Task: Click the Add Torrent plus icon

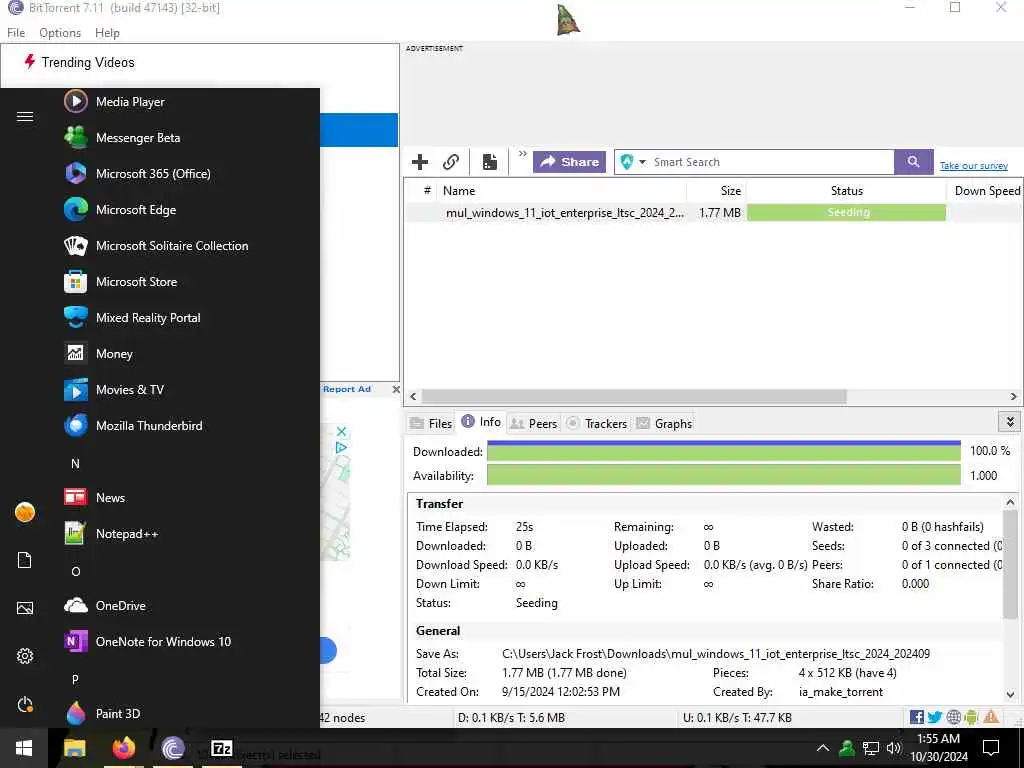Action: [420, 161]
